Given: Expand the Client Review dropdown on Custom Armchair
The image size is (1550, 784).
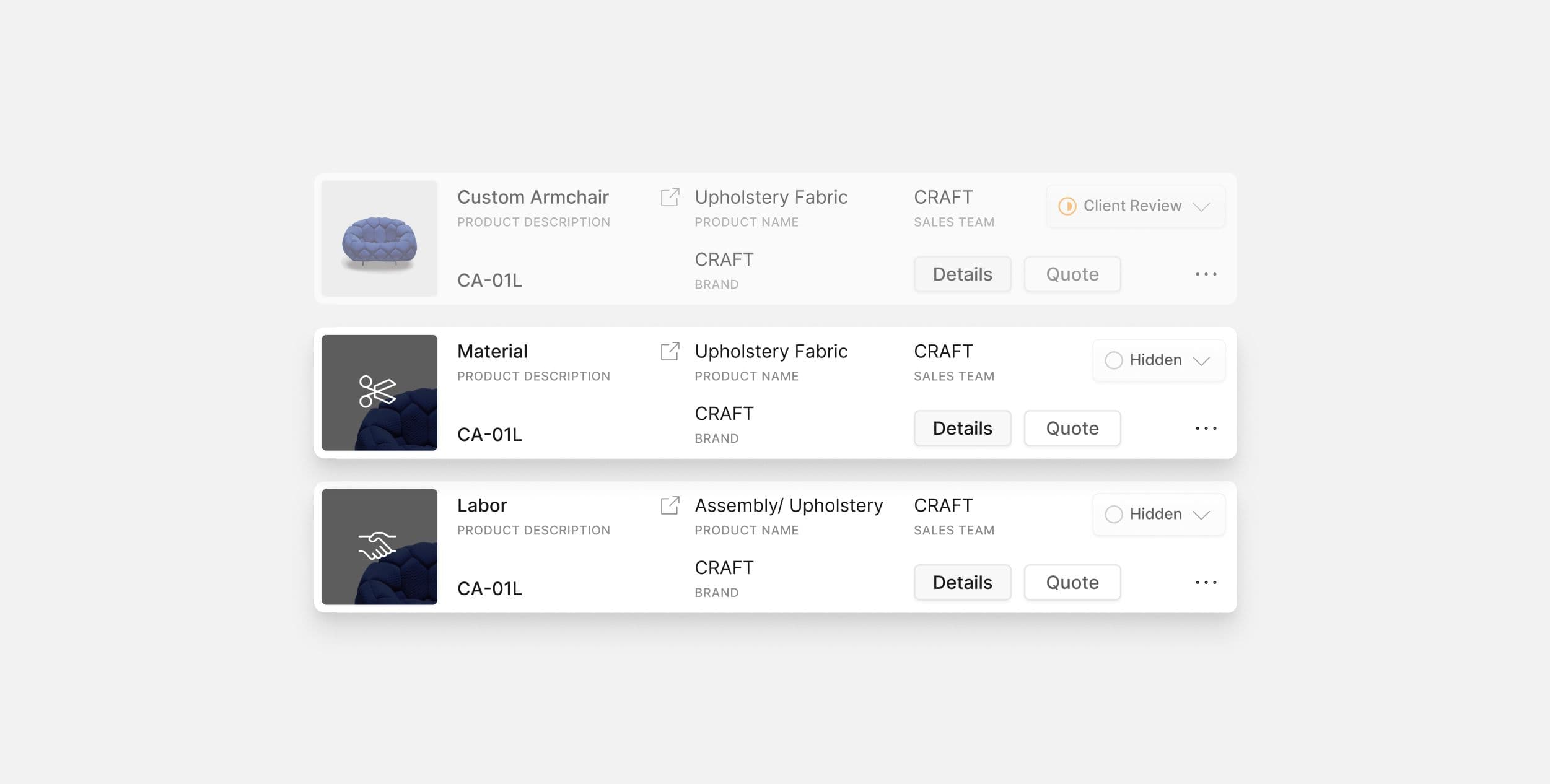Looking at the screenshot, I should click(1201, 205).
